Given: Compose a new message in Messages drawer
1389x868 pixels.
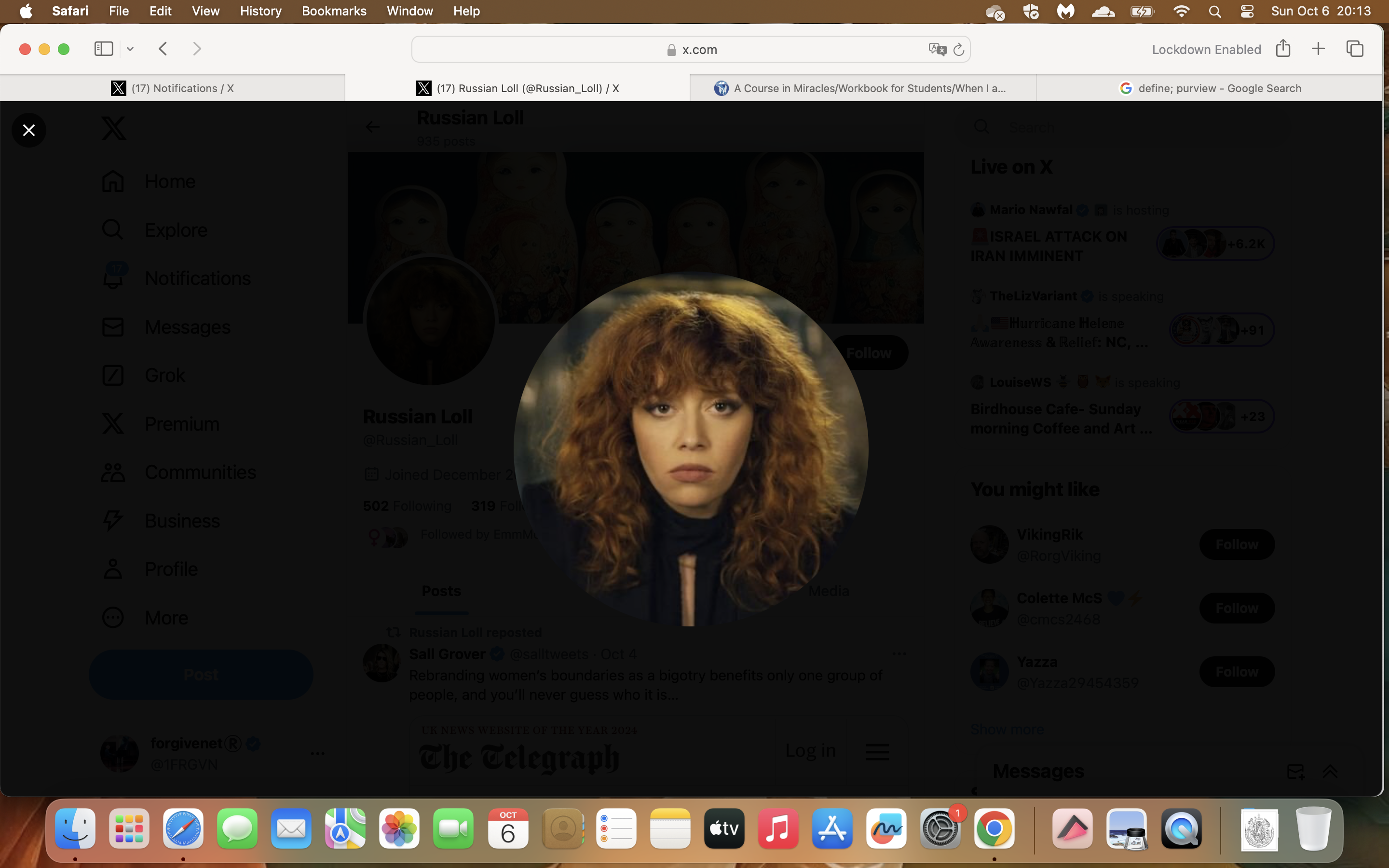Looking at the screenshot, I should click(1295, 771).
